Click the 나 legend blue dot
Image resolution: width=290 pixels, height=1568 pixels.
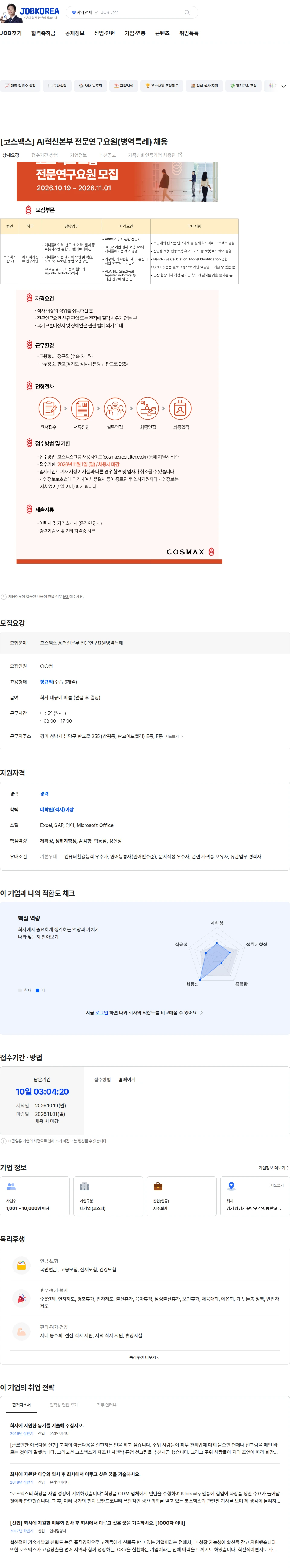pyautogui.click(x=38, y=991)
